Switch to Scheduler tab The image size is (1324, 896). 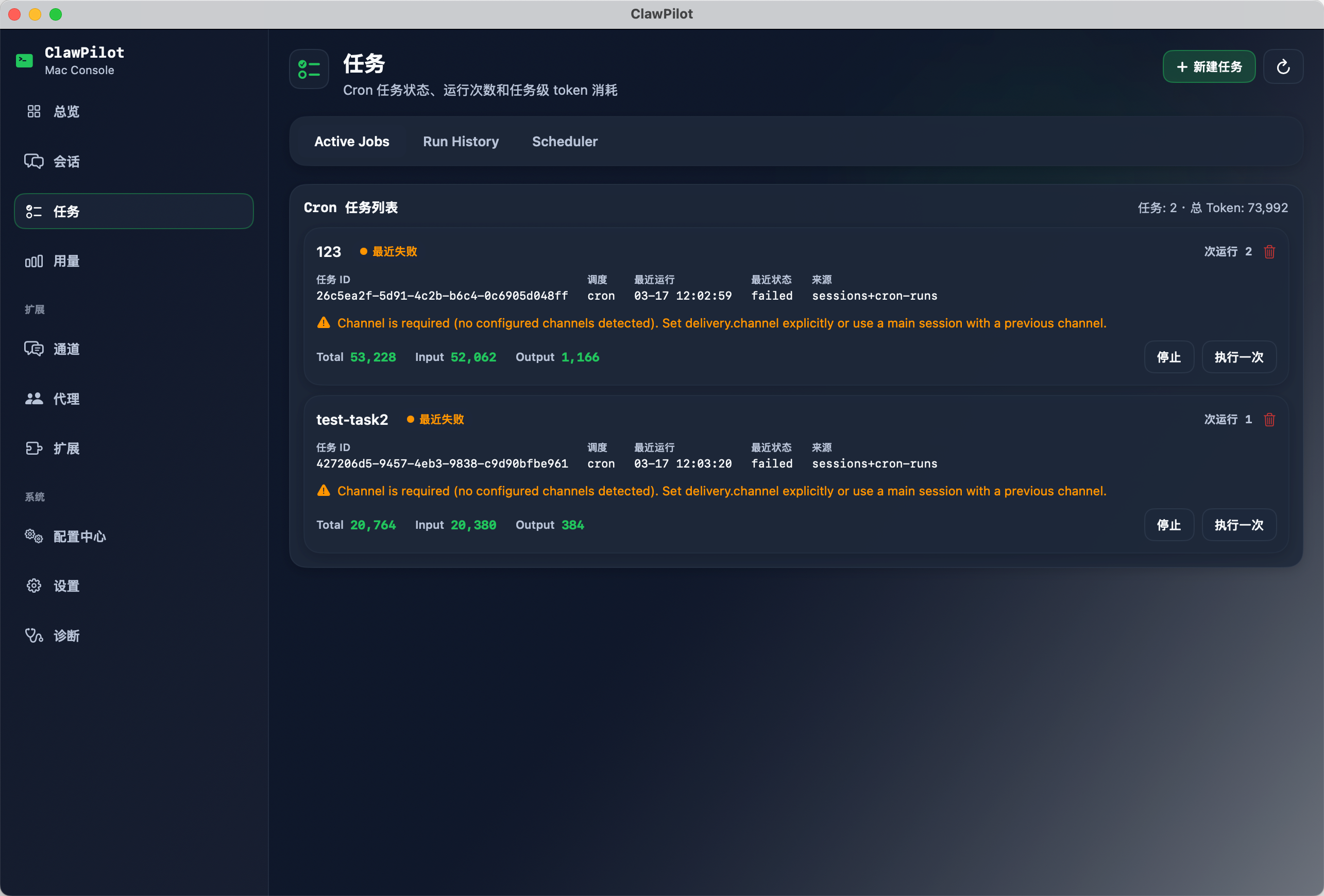pos(565,141)
